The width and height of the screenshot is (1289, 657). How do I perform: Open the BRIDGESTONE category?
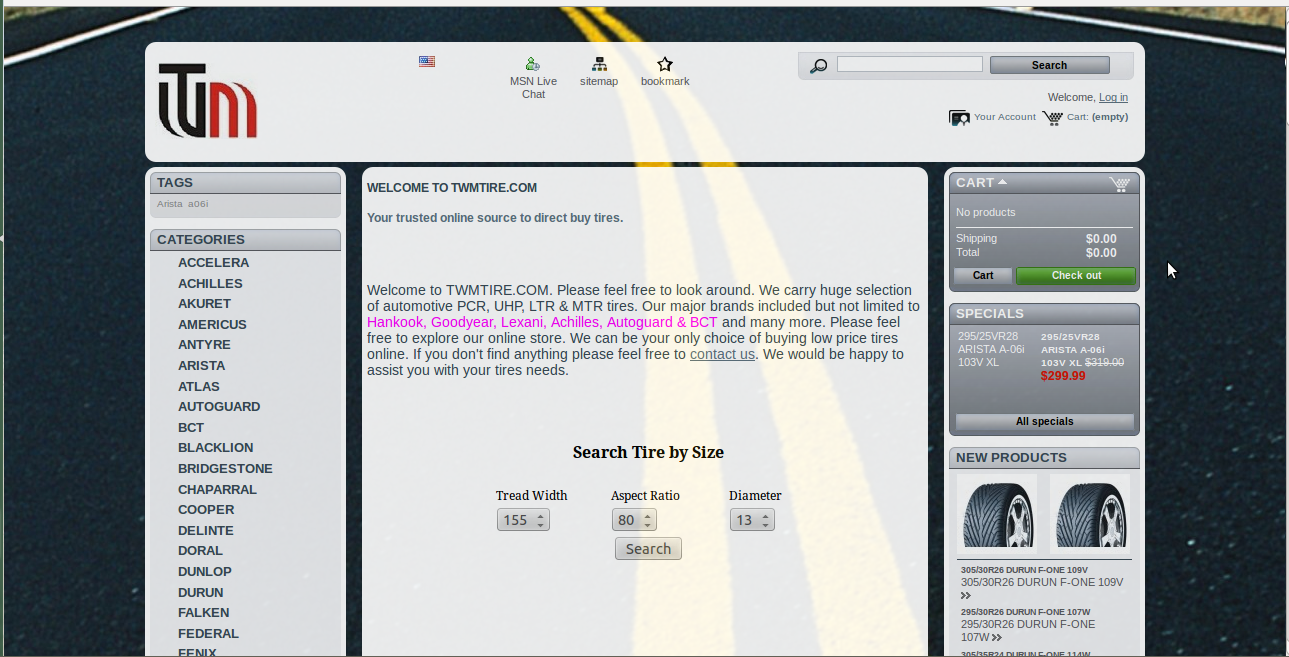[x=225, y=469]
